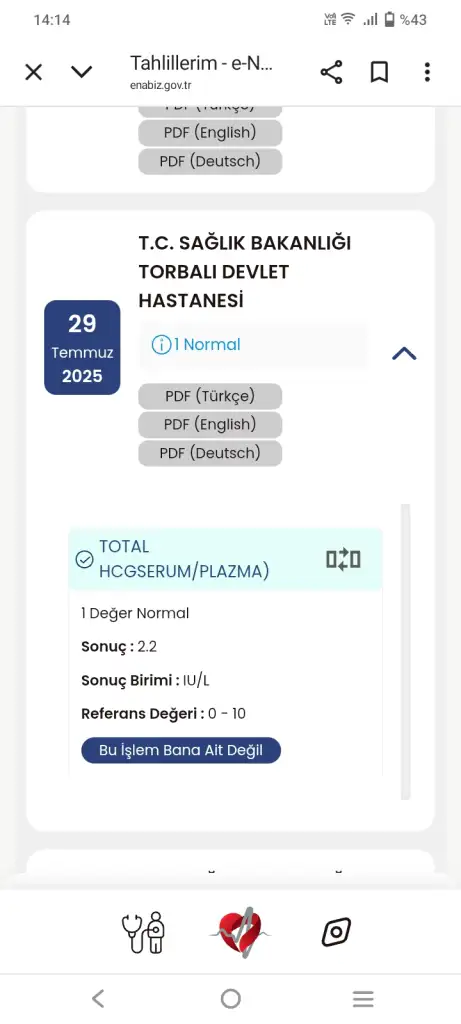461x1024 pixels.
Task: Open PDF (Deutsch) in the upper card
Action: (x=210, y=161)
